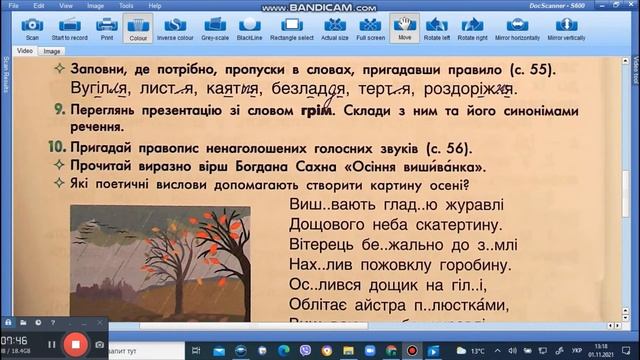Choose Black/Line mode
Viewport: 640px width, 360px height.
click(249, 29)
